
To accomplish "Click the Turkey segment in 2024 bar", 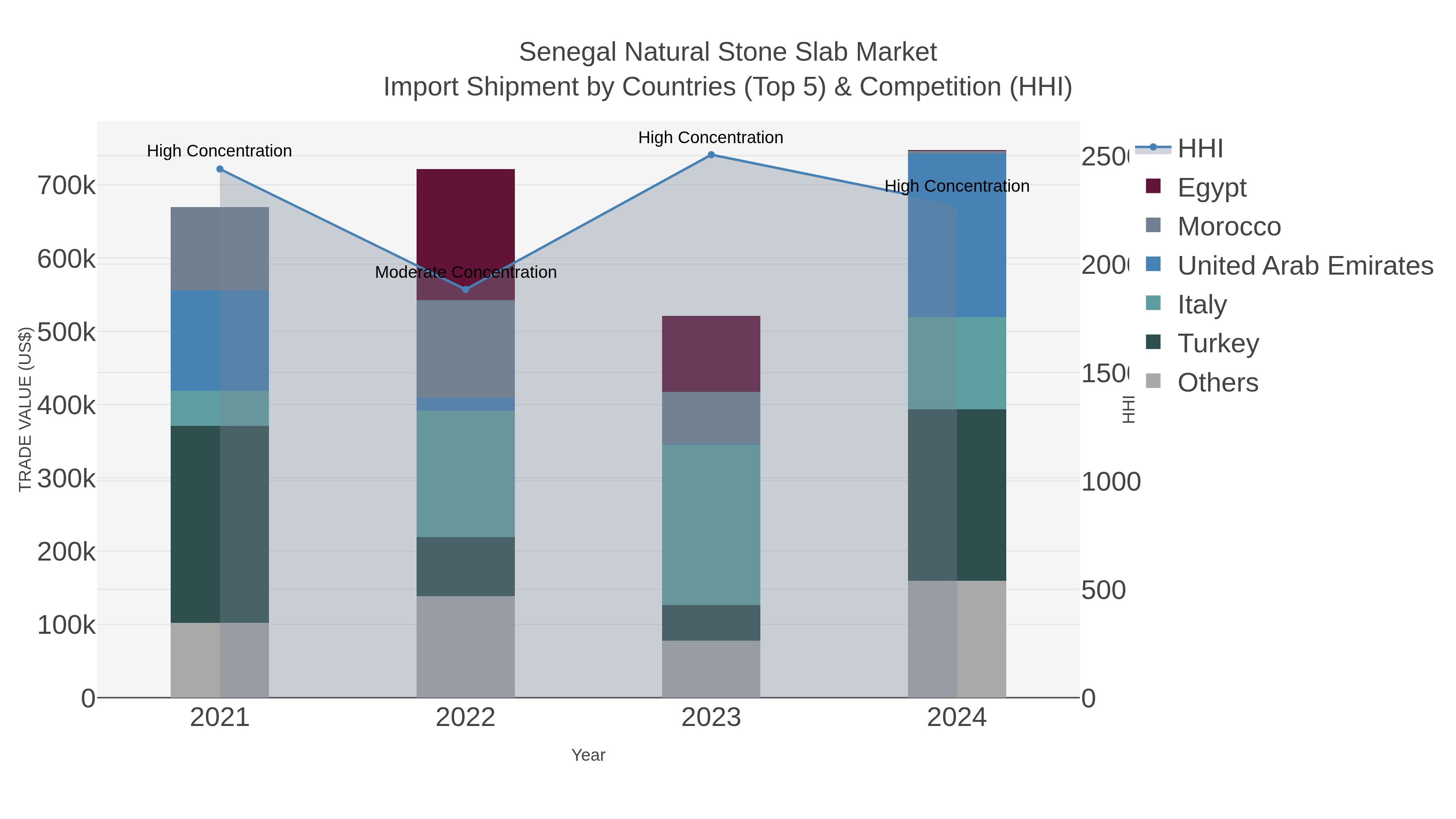I will (957, 495).
